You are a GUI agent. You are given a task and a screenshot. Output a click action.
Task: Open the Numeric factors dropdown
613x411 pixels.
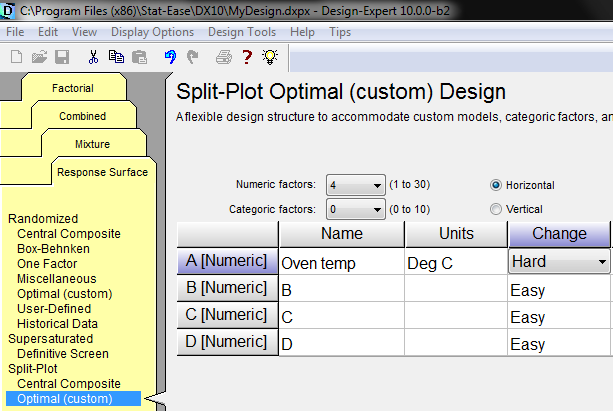(356, 185)
